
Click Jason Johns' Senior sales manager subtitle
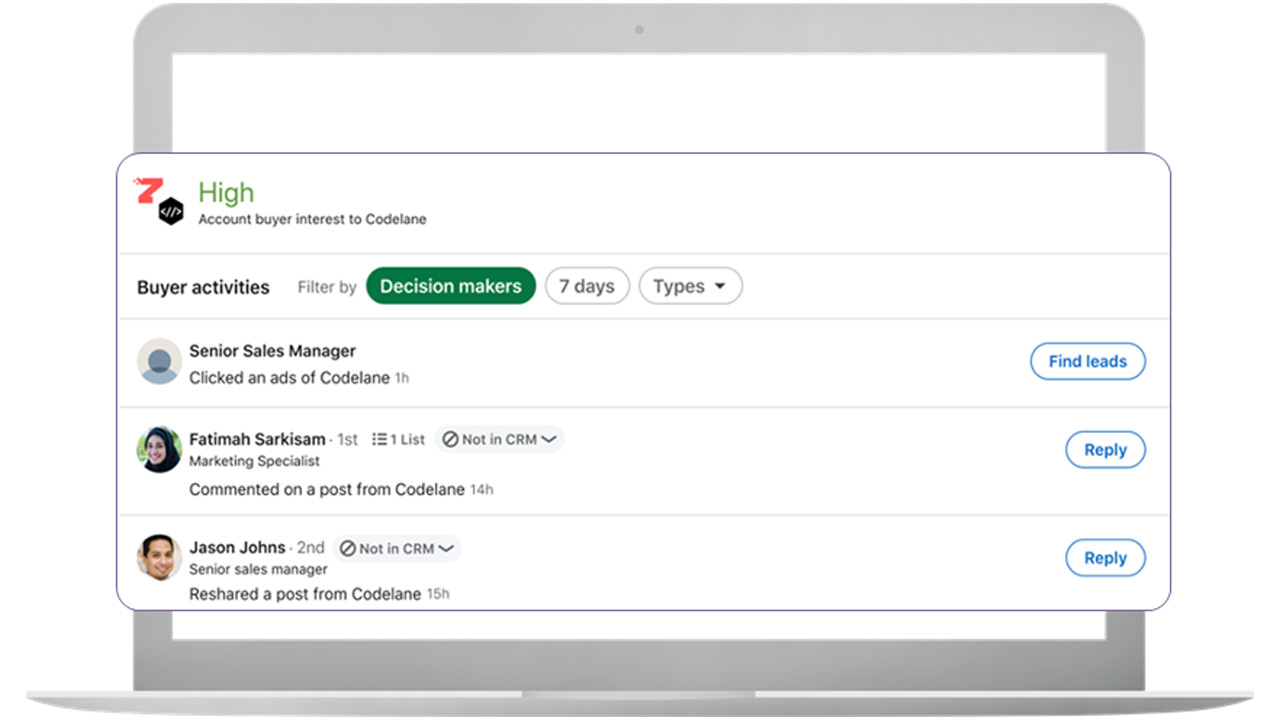pyautogui.click(x=258, y=569)
